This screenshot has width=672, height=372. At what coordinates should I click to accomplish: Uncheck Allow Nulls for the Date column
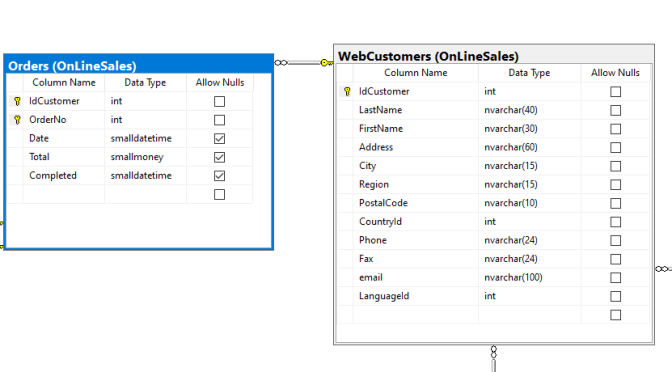click(x=219, y=139)
